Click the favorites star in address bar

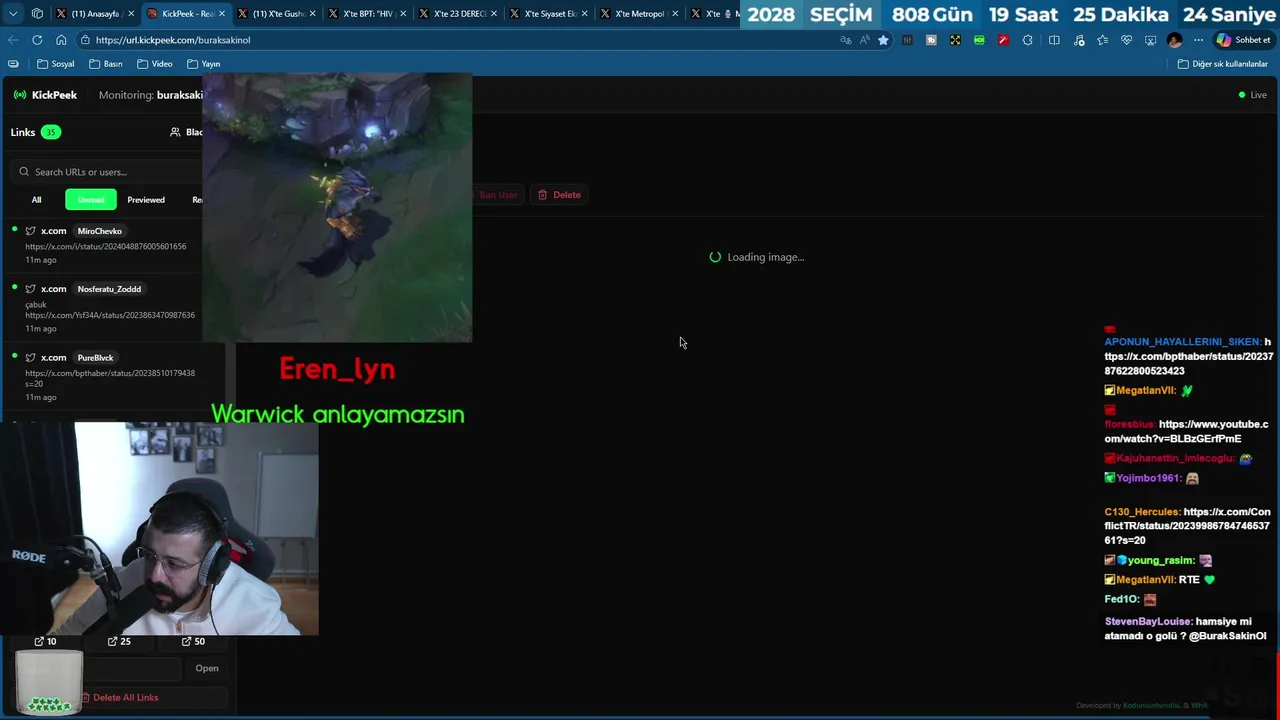click(x=883, y=40)
